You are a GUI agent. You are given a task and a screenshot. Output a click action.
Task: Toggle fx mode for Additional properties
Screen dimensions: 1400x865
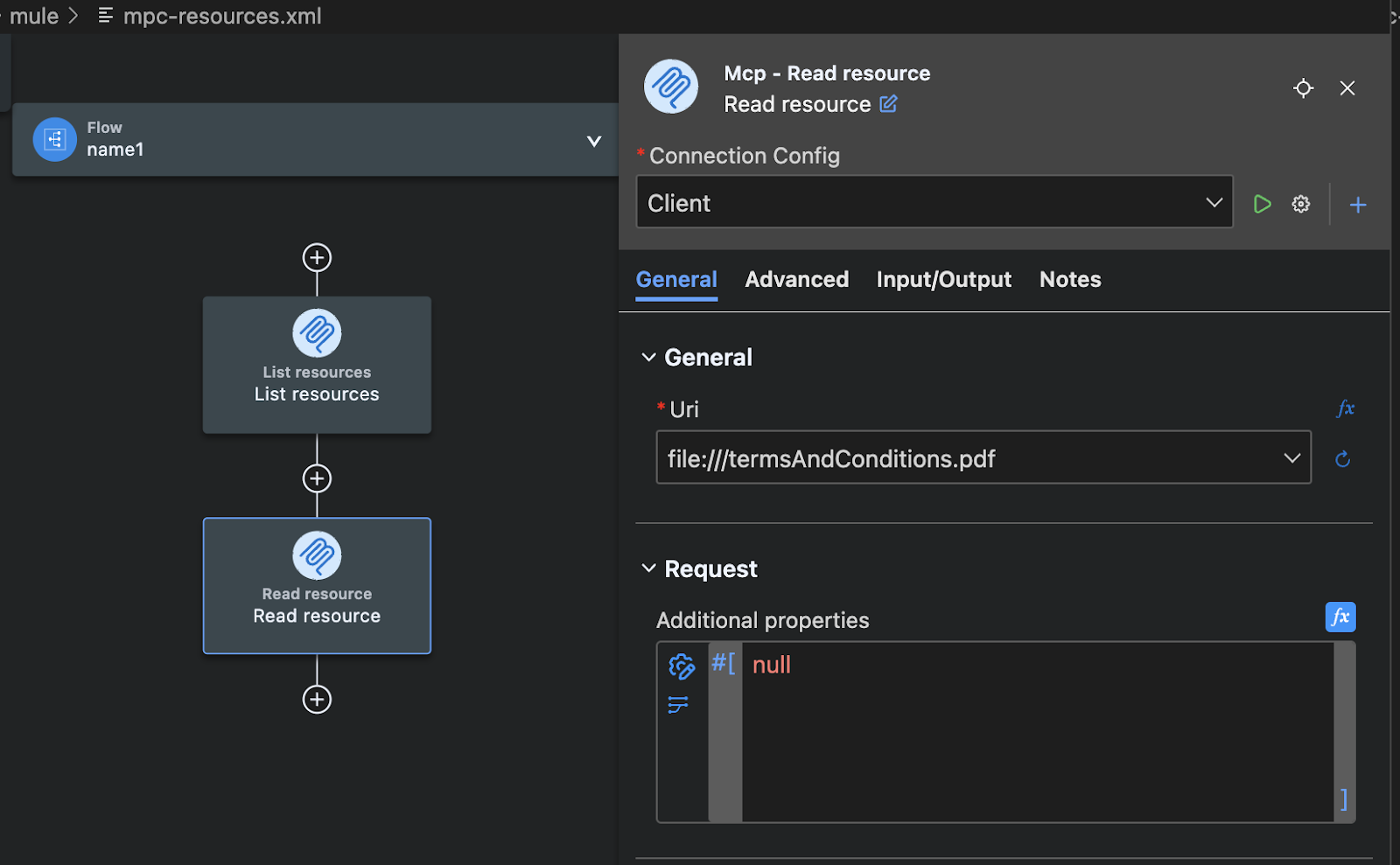[1340, 617]
